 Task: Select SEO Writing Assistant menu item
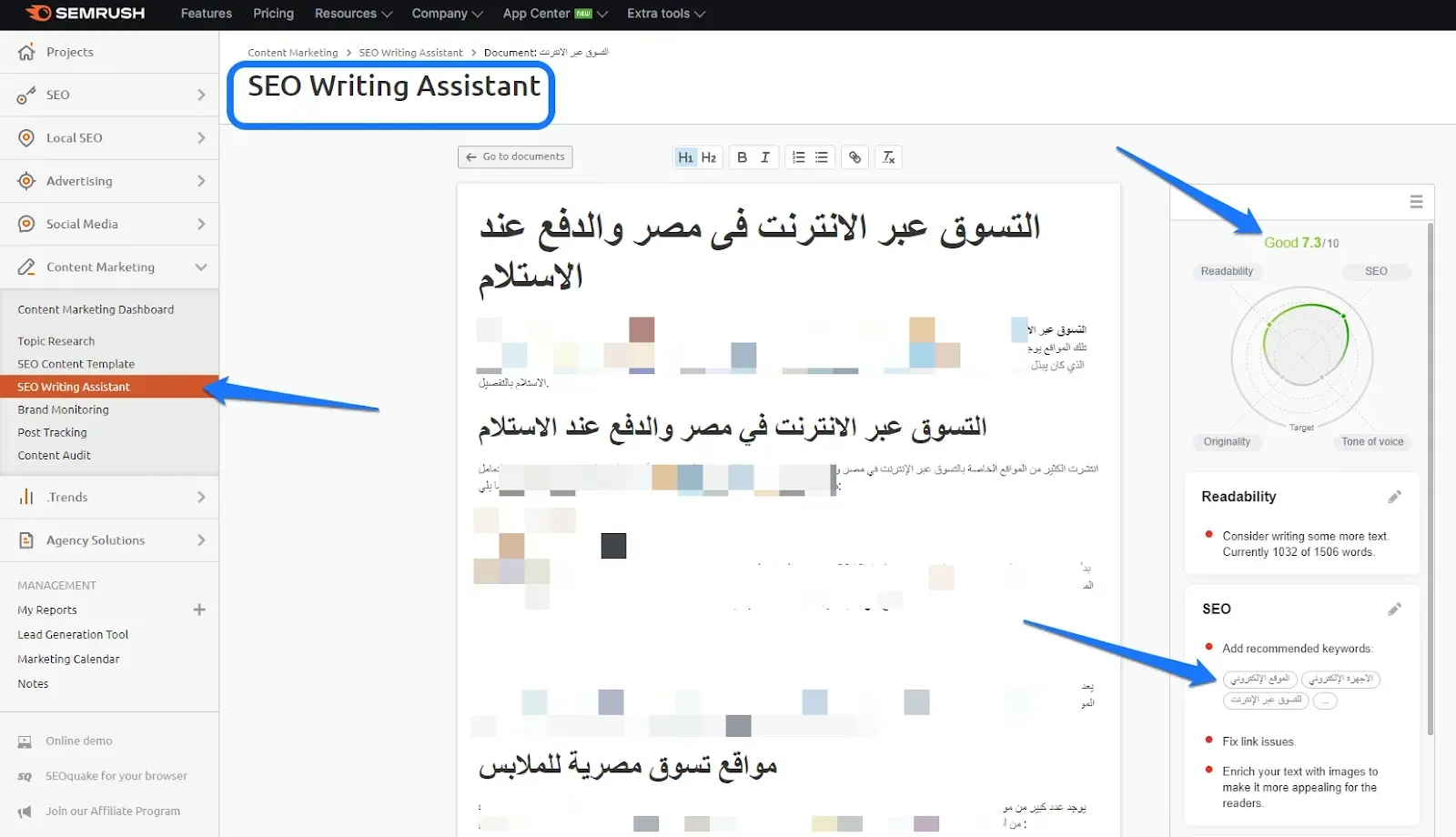109,387
